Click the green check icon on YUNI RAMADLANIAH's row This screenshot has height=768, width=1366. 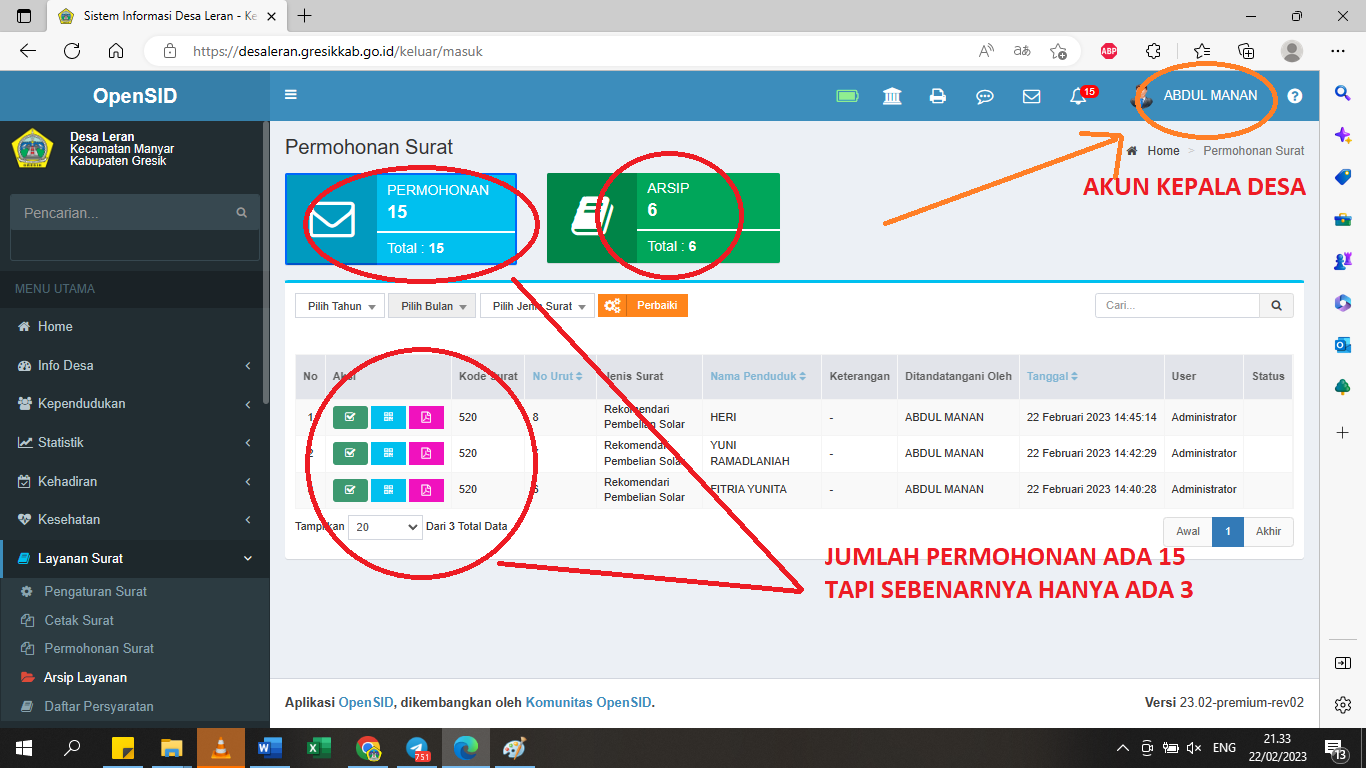[x=349, y=453]
